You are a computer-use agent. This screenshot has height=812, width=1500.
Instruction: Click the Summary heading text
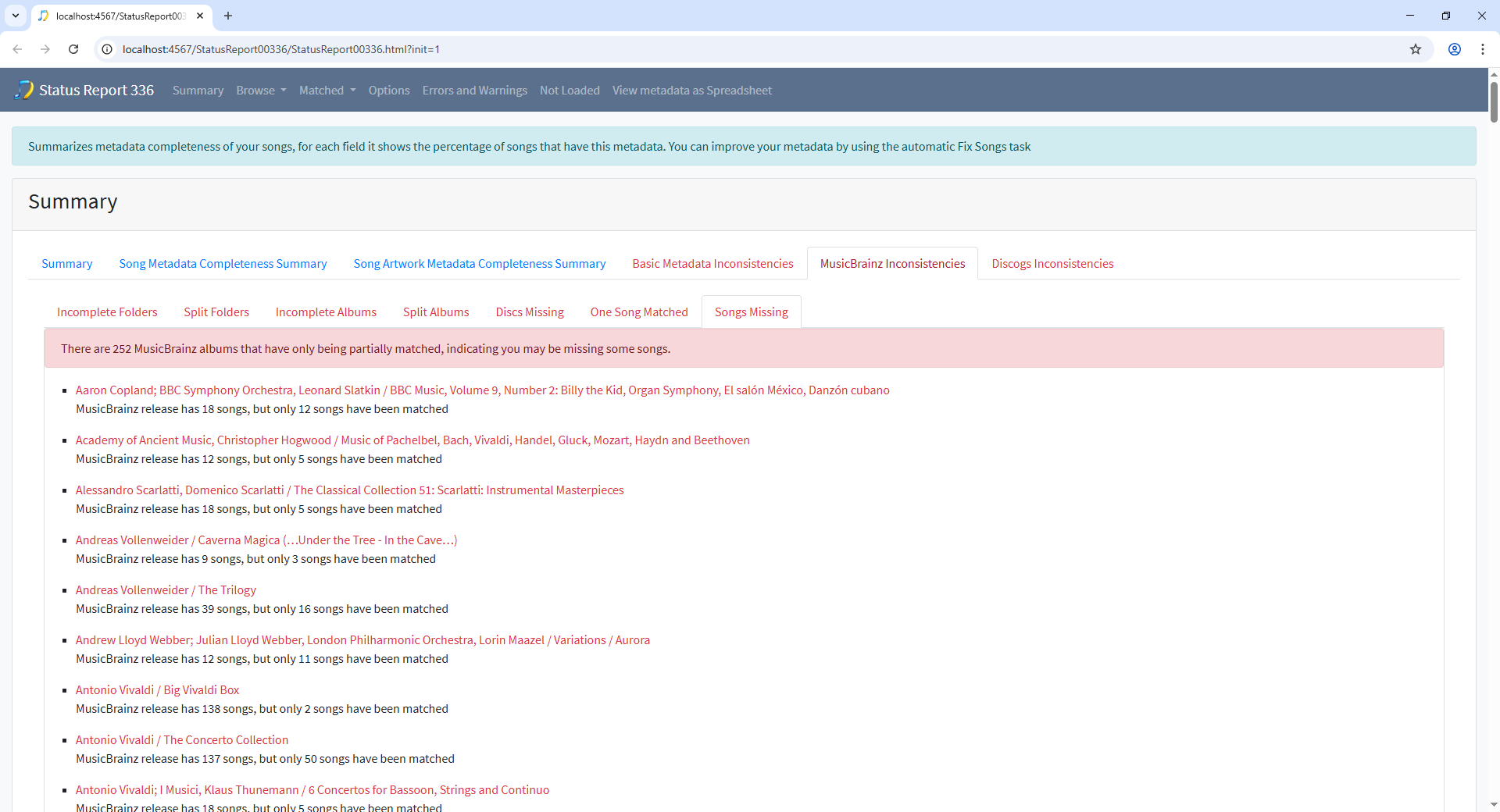73,202
